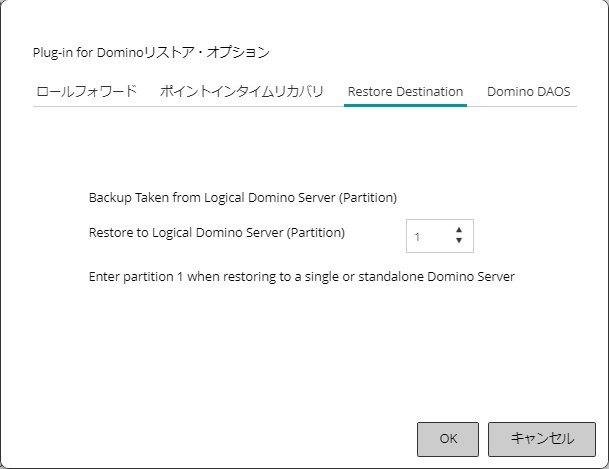Viewport: 609px width, 469px height.
Task: Focus the Restore to Partition number field
Action: tap(440, 236)
